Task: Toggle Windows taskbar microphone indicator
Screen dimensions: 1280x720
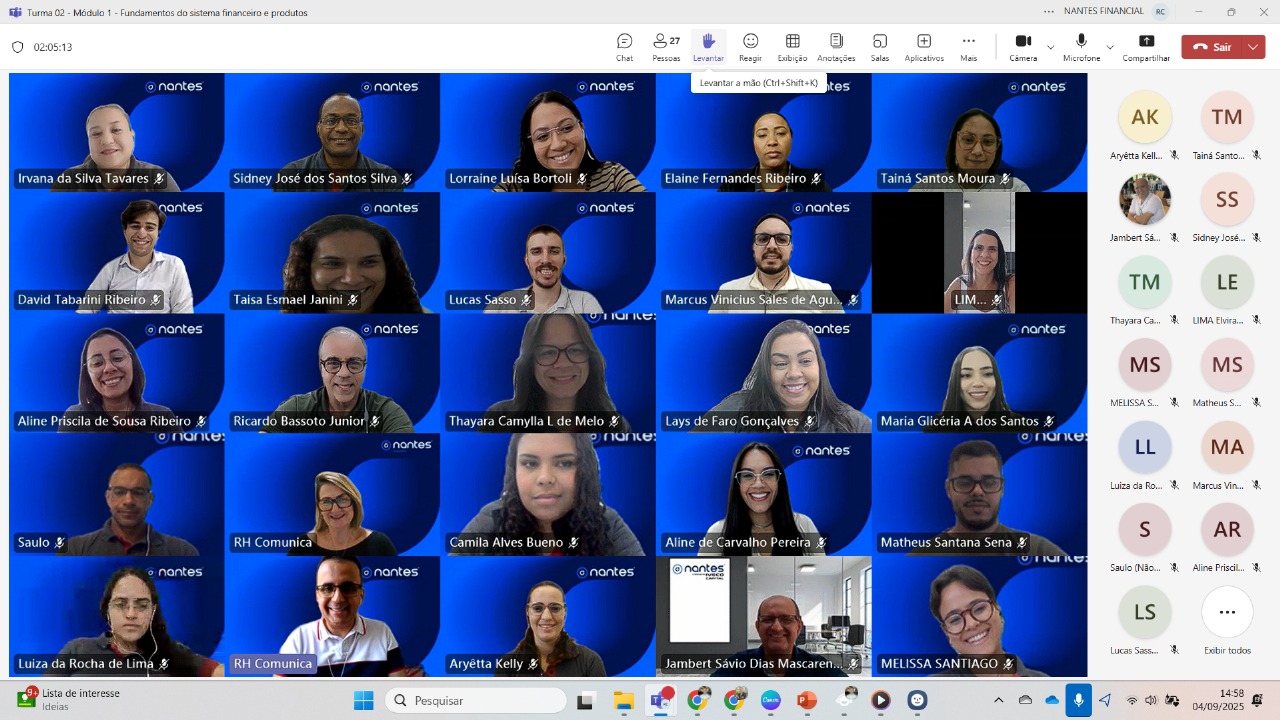Action: (x=1078, y=700)
